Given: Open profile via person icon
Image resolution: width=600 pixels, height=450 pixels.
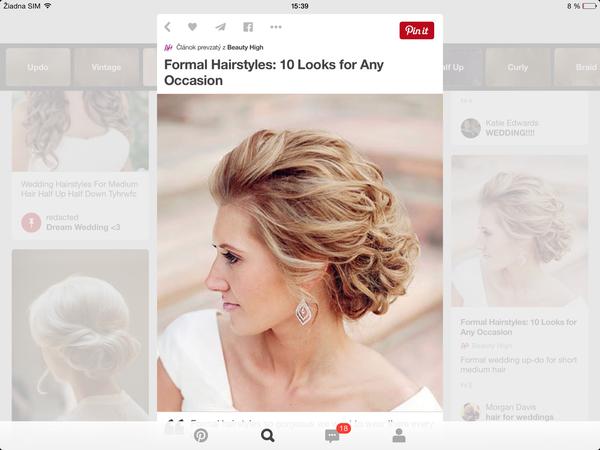Looking at the screenshot, I should click(399, 435).
